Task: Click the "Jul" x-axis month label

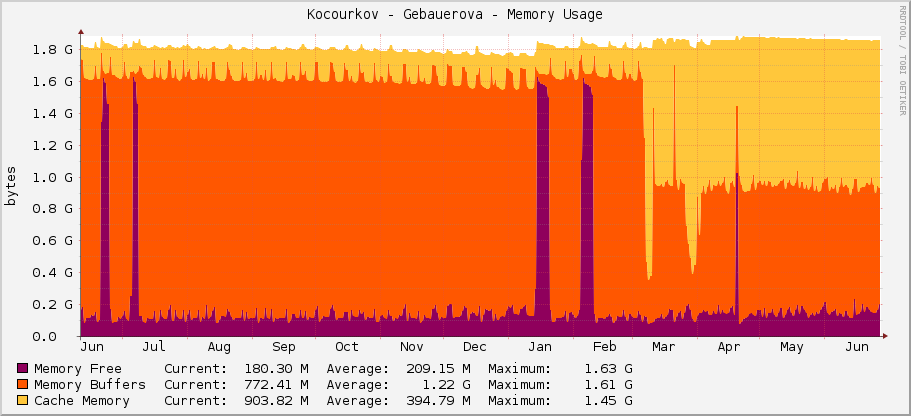Action: pos(154,347)
